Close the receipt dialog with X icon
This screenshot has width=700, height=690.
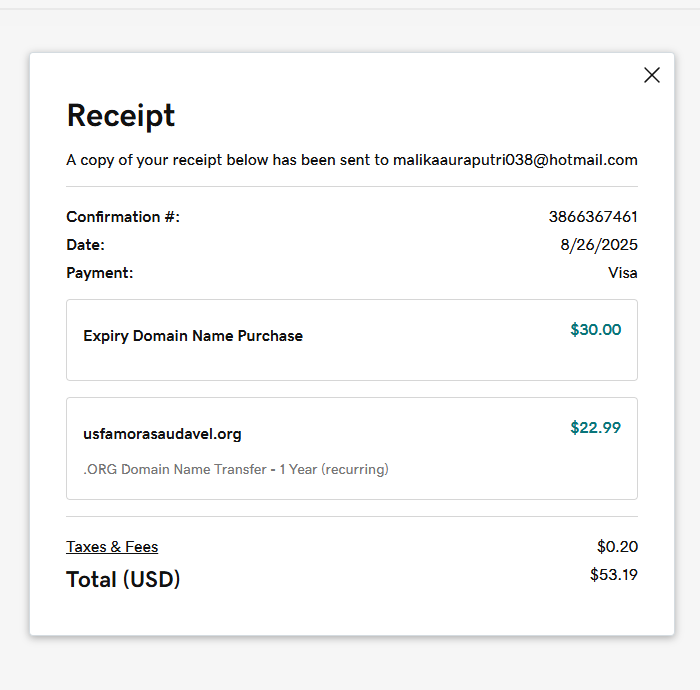coord(652,75)
